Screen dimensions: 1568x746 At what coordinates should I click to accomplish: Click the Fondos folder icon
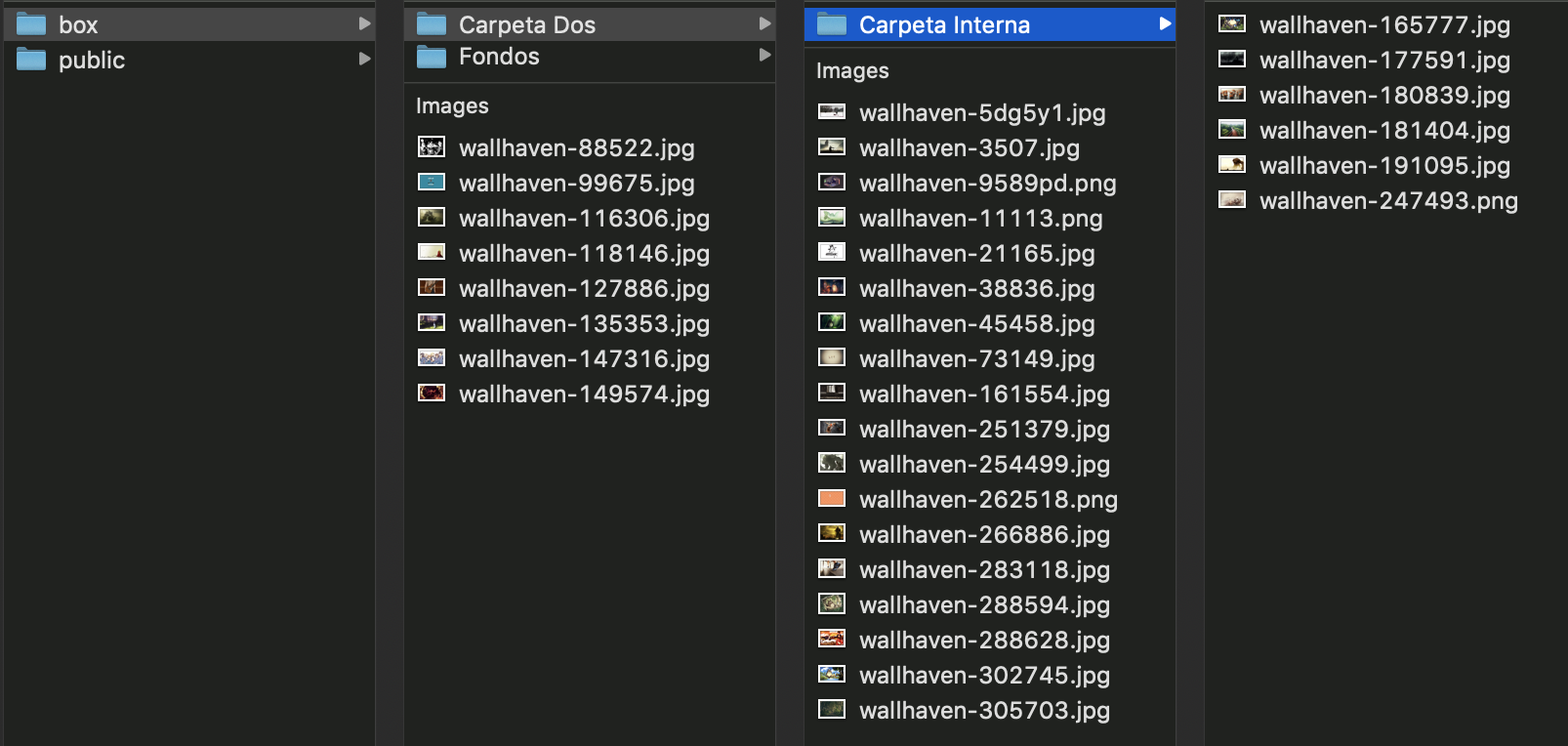432,57
